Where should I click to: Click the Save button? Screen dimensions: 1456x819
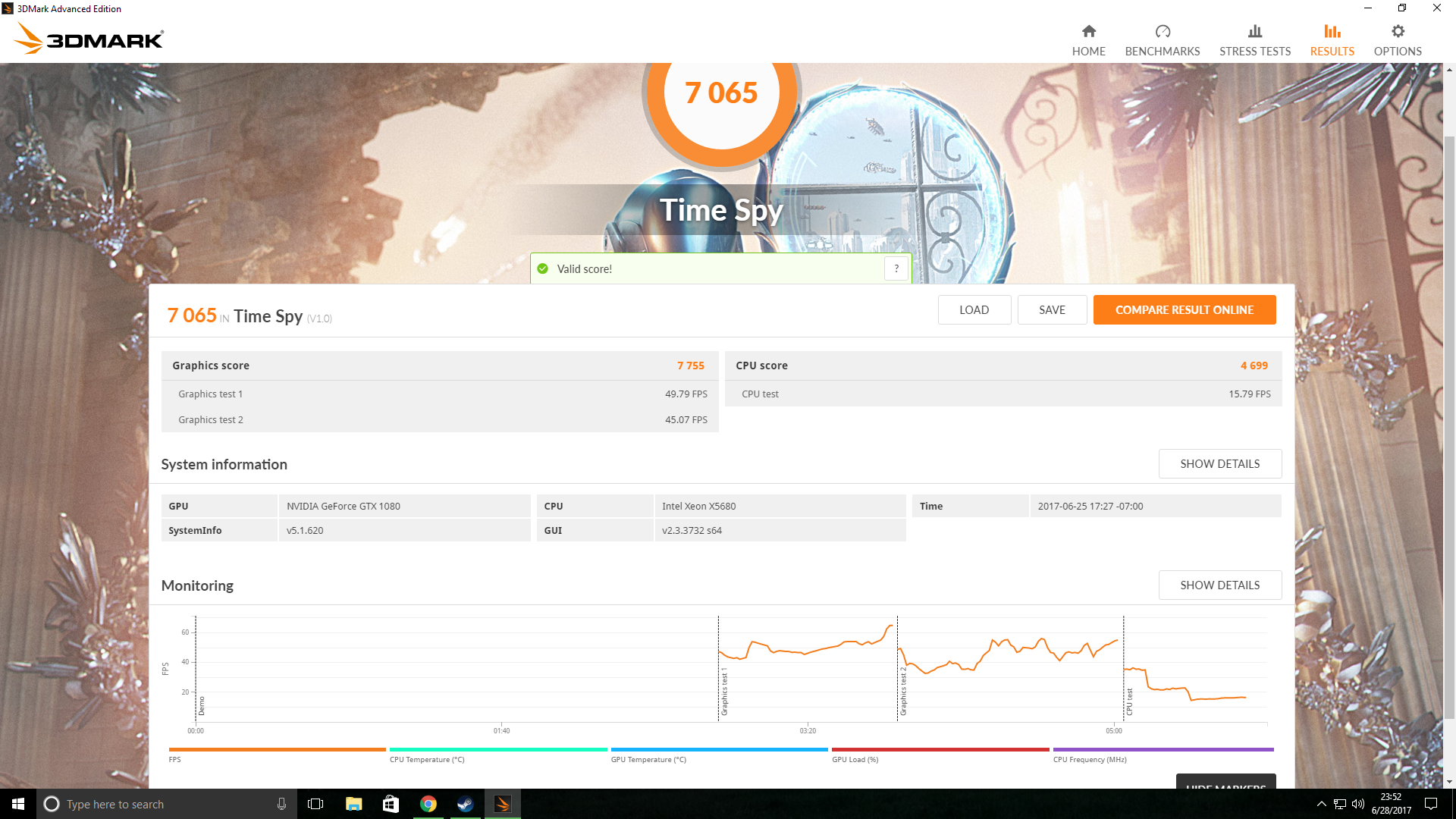pos(1052,309)
